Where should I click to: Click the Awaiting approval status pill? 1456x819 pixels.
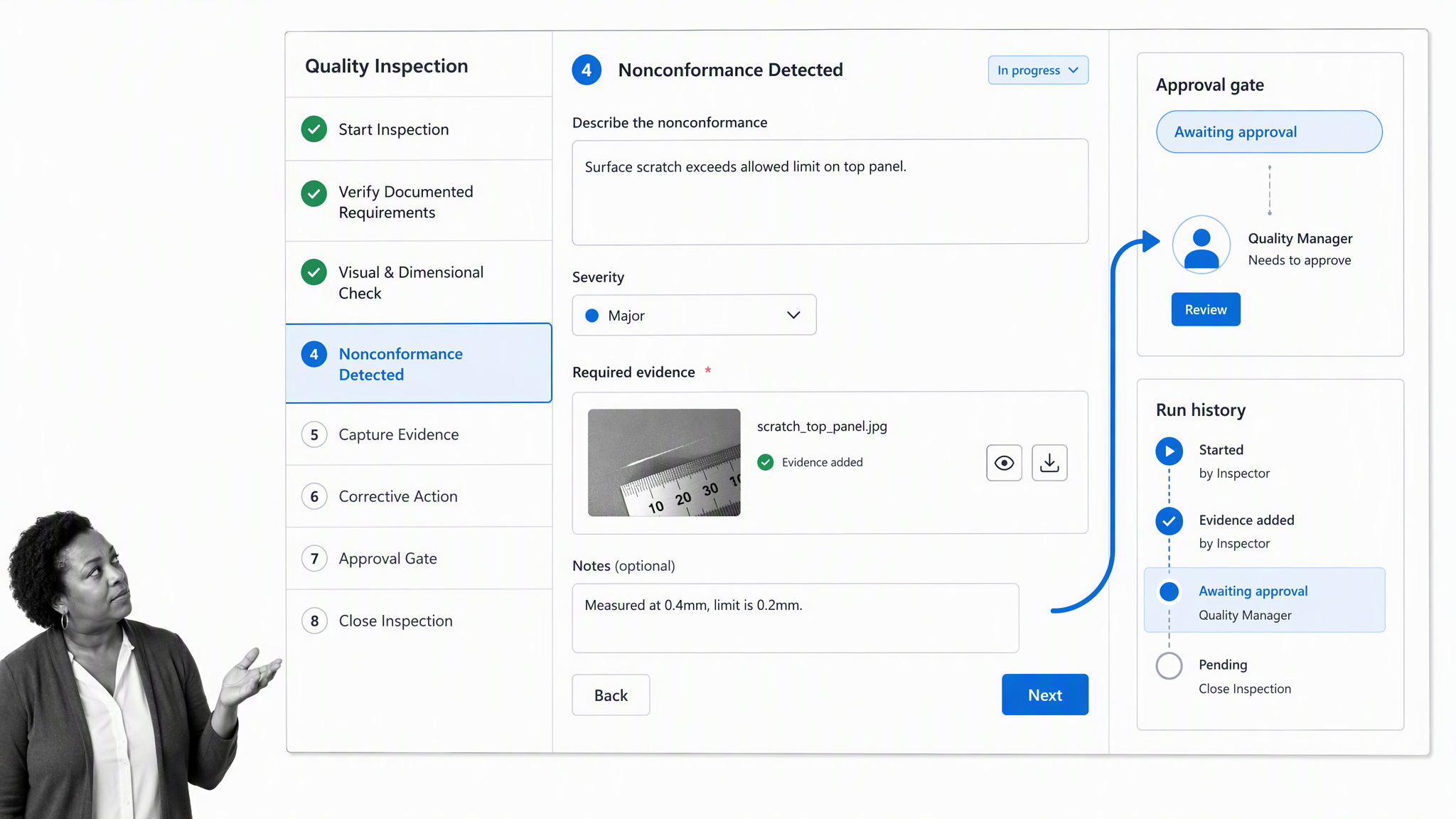(x=1269, y=132)
